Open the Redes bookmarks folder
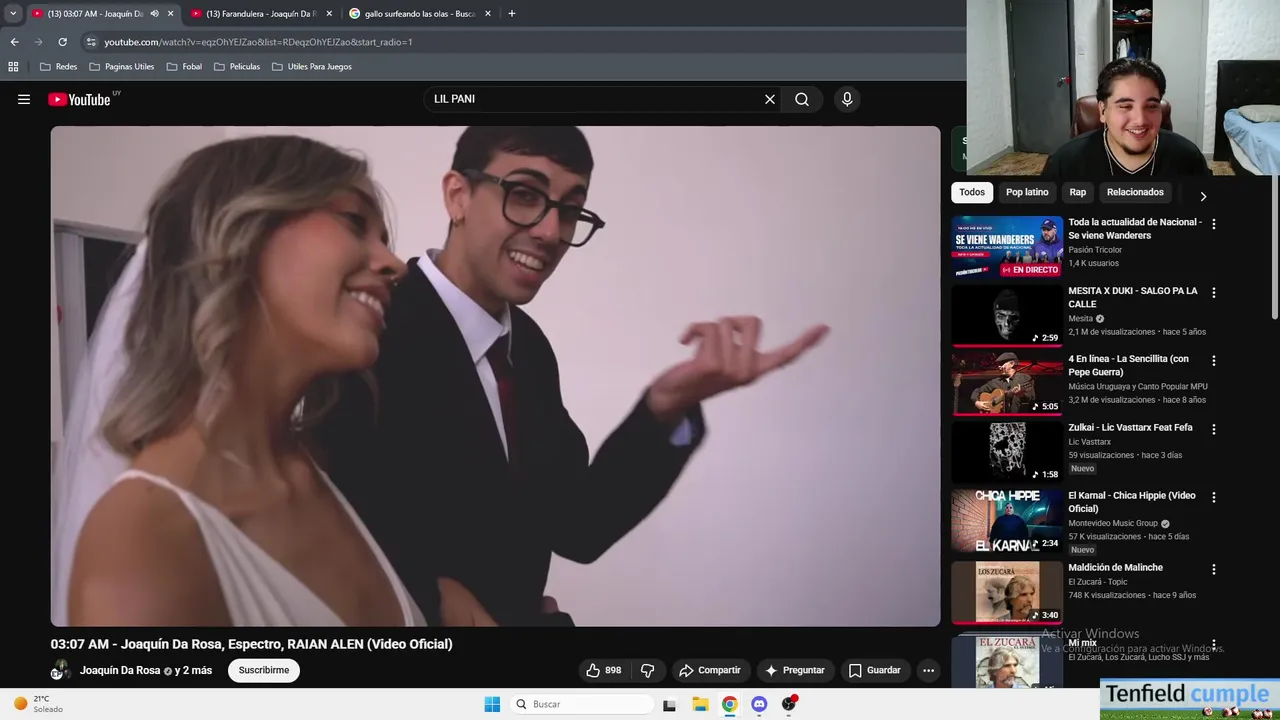1280x720 pixels. point(58,67)
